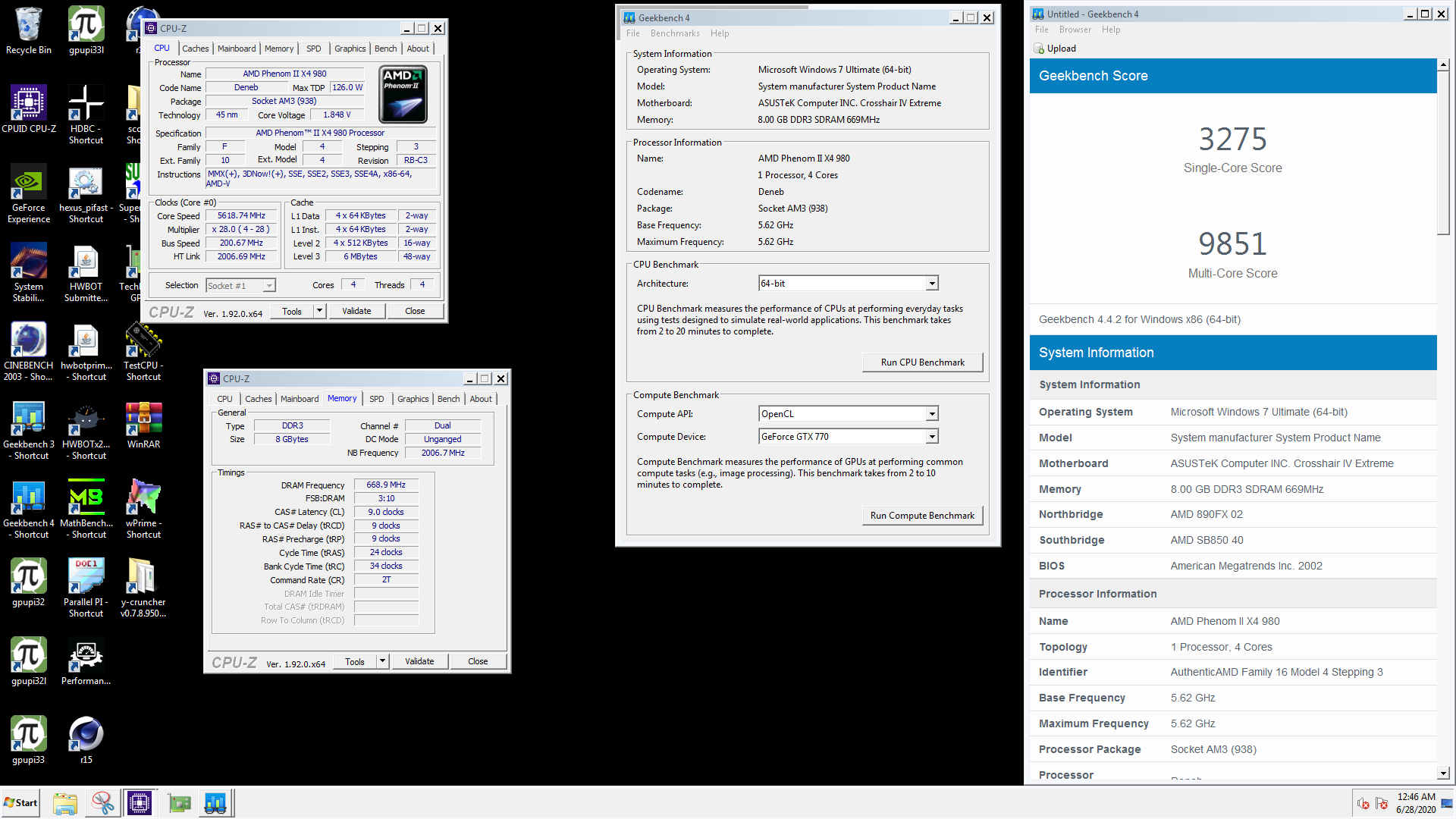The width and height of the screenshot is (1456, 819).
Task: Click Geekbench taskbar icon
Action: [x=215, y=803]
